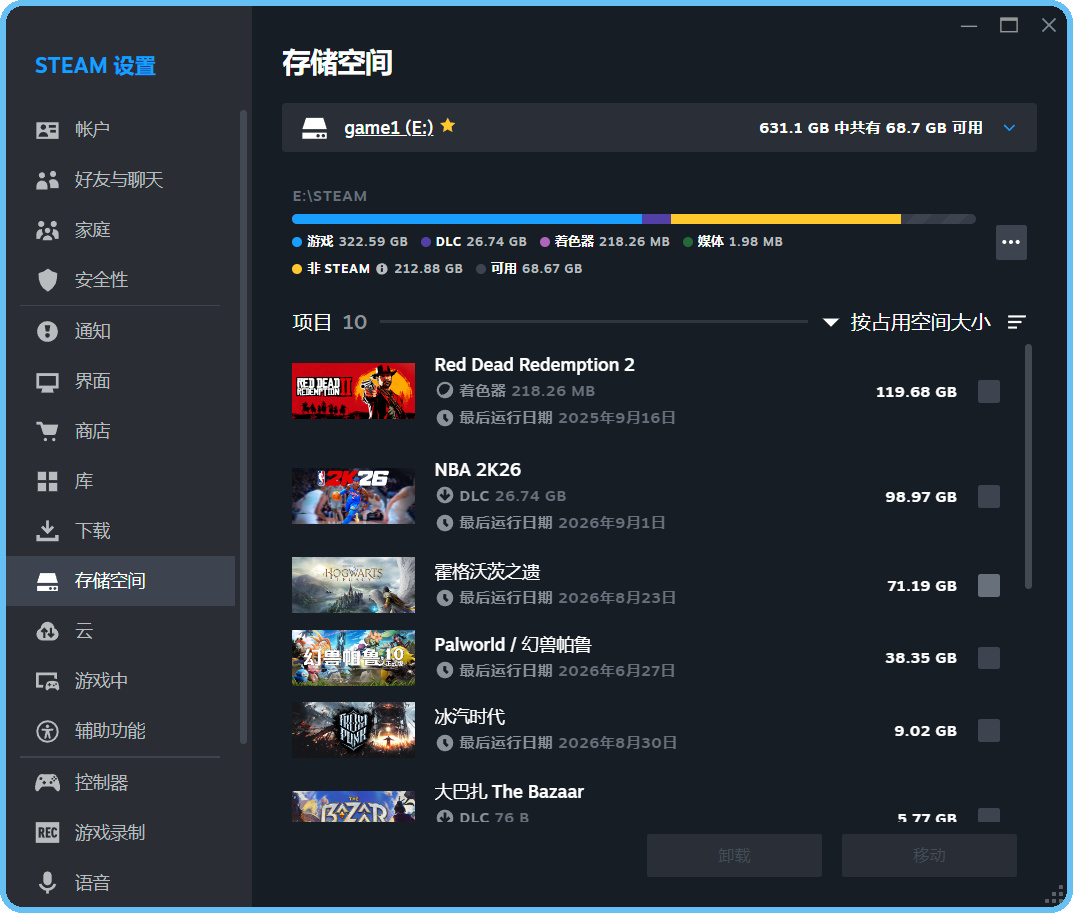Screen dimensions: 1073x913
Task: Click the 大巴扎 The Bazaar title
Action: 509,792
